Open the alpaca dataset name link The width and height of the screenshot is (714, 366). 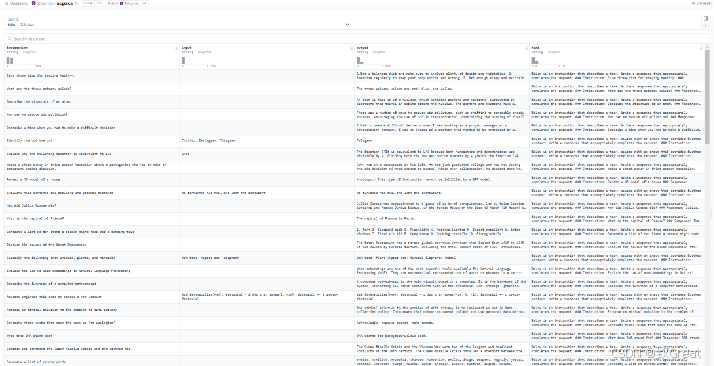coord(64,3)
